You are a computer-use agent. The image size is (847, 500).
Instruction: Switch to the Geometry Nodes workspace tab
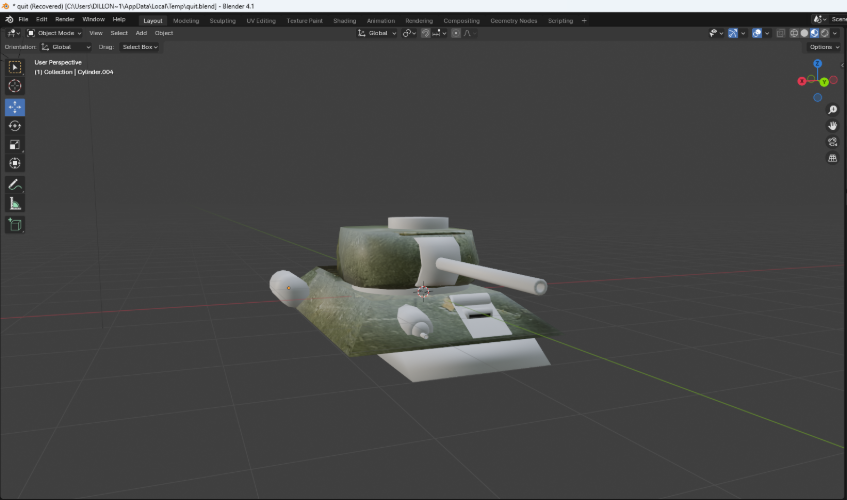513,21
